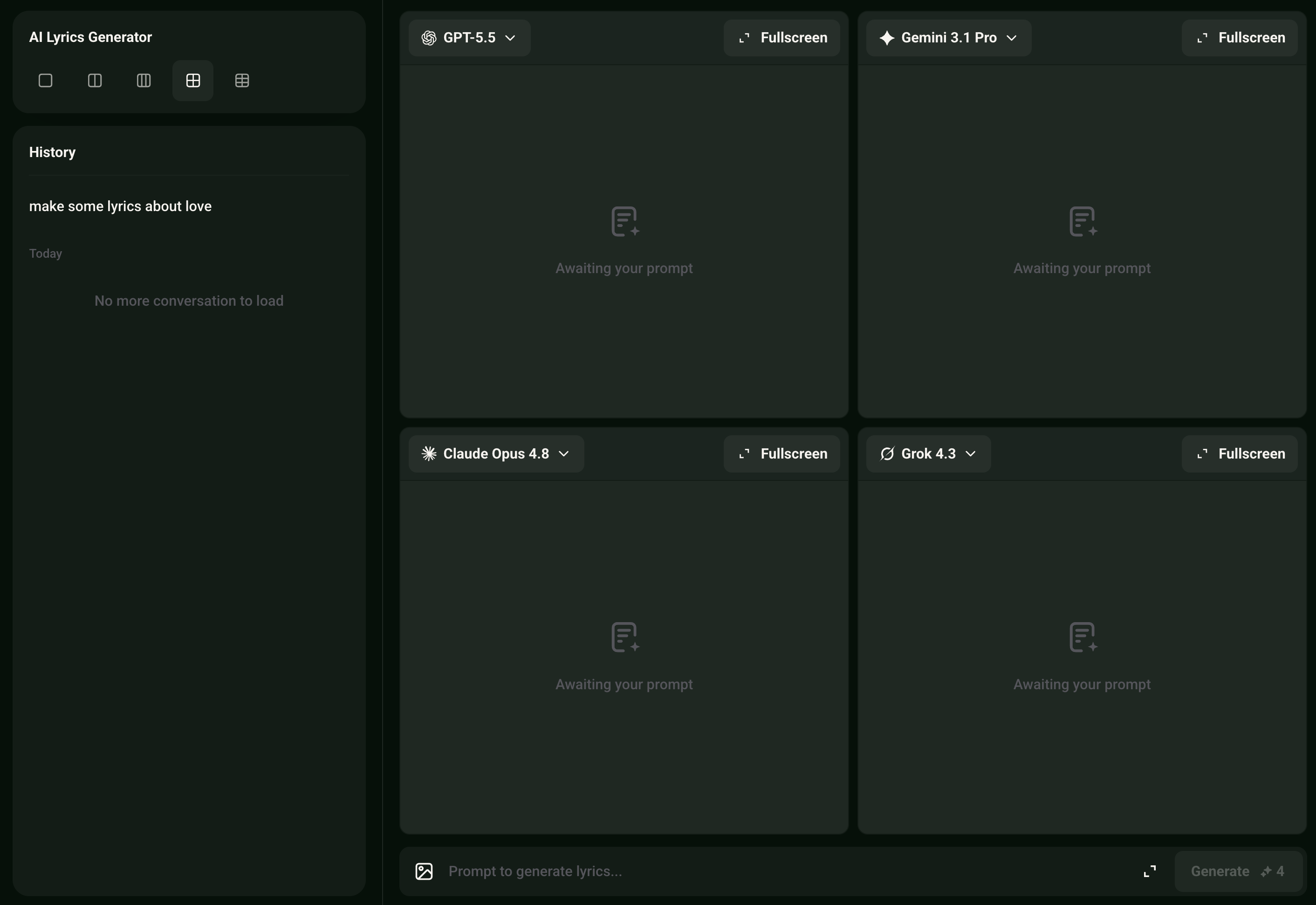Screen dimensions: 1316x905
Task: Switch to the six-panel grid layout
Action: [x=242, y=81]
